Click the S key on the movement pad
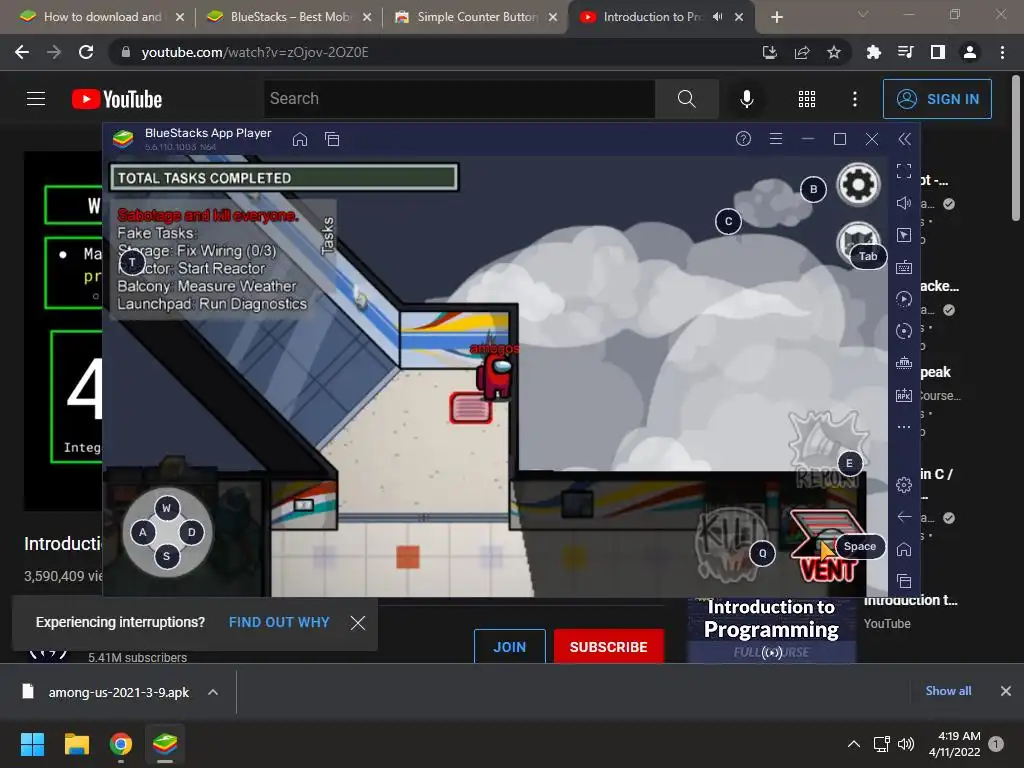Screen dimensions: 1024x768 [167, 556]
